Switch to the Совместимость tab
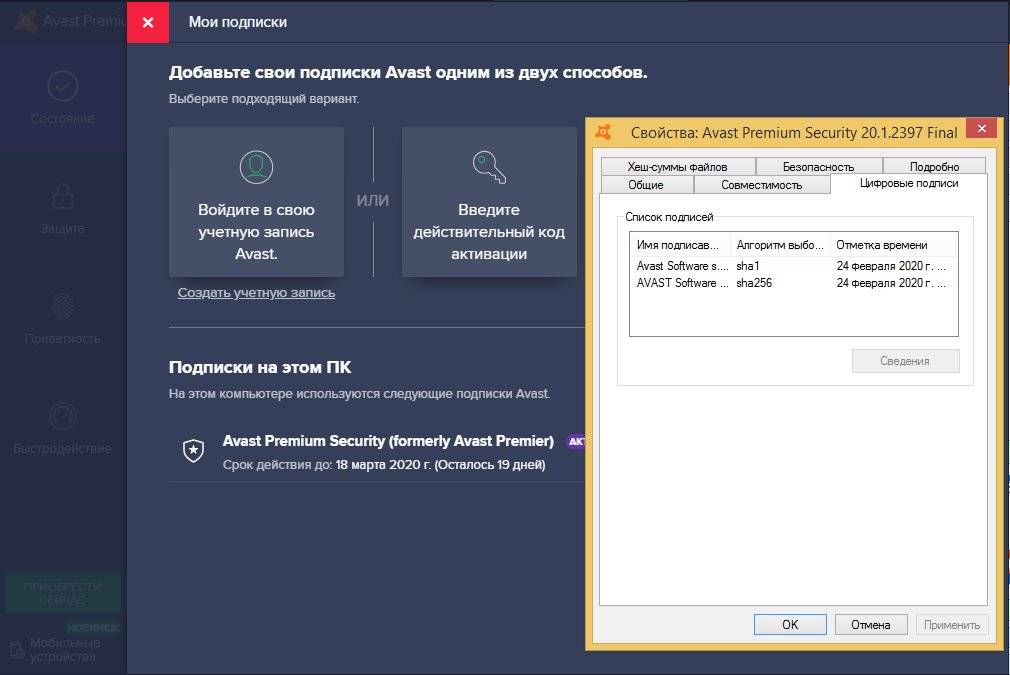 [761, 184]
